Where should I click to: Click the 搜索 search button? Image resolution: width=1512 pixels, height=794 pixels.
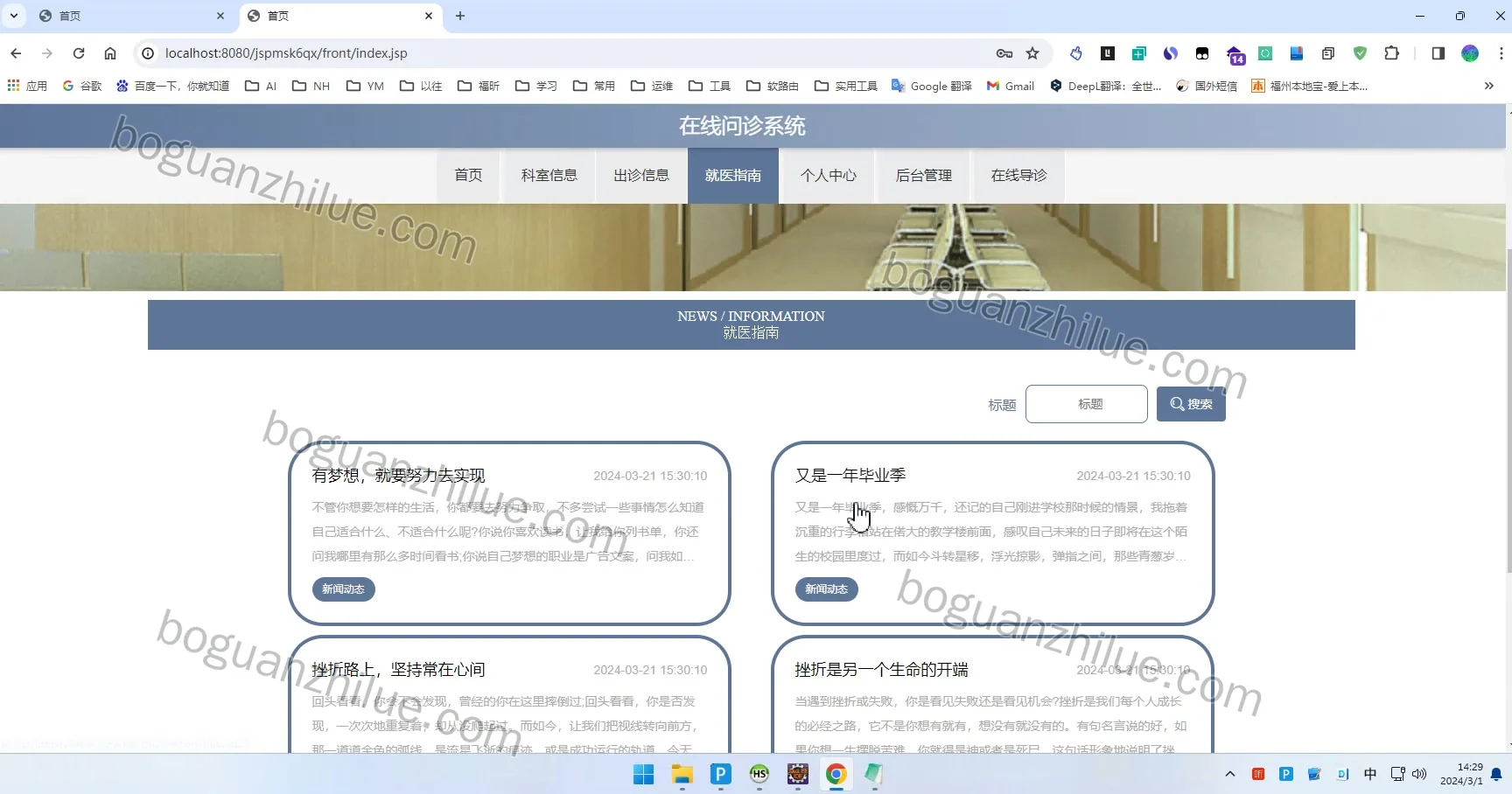pos(1191,404)
